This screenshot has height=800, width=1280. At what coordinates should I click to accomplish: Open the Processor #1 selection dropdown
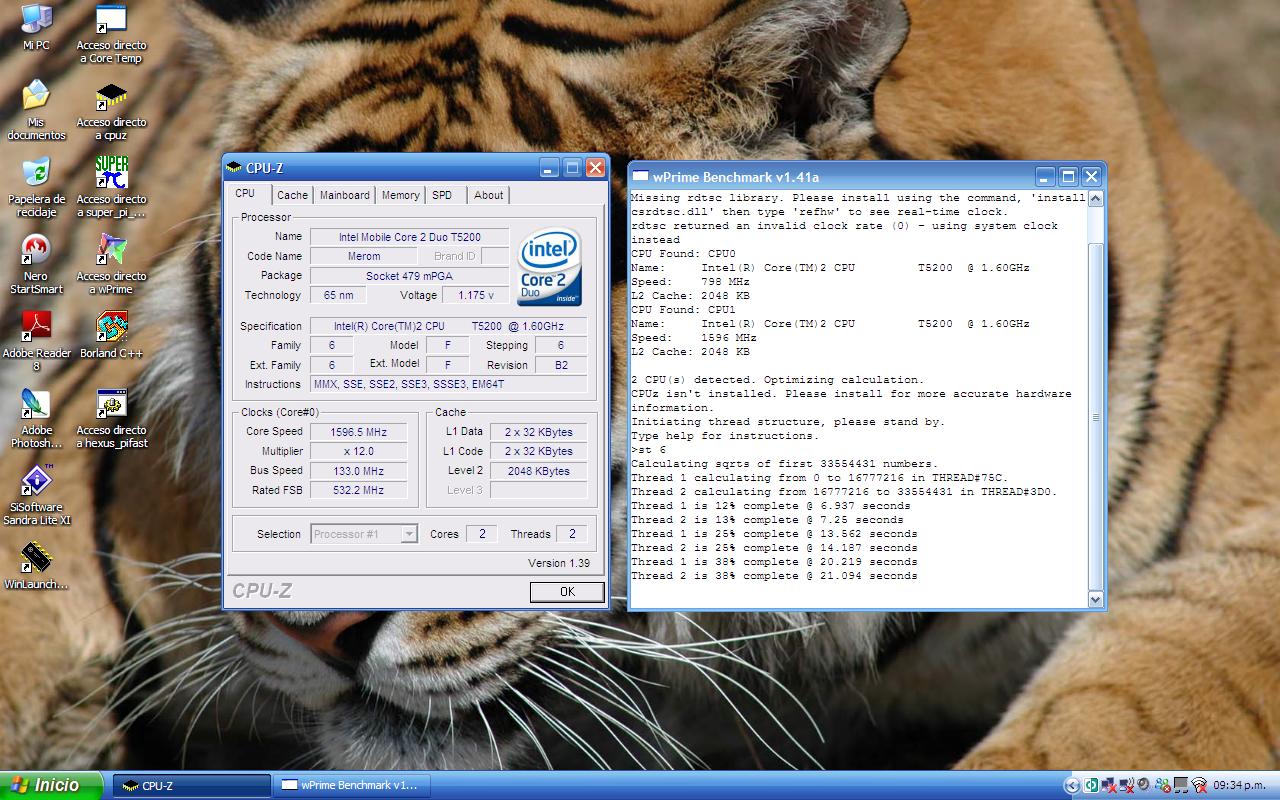pos(364,534)
